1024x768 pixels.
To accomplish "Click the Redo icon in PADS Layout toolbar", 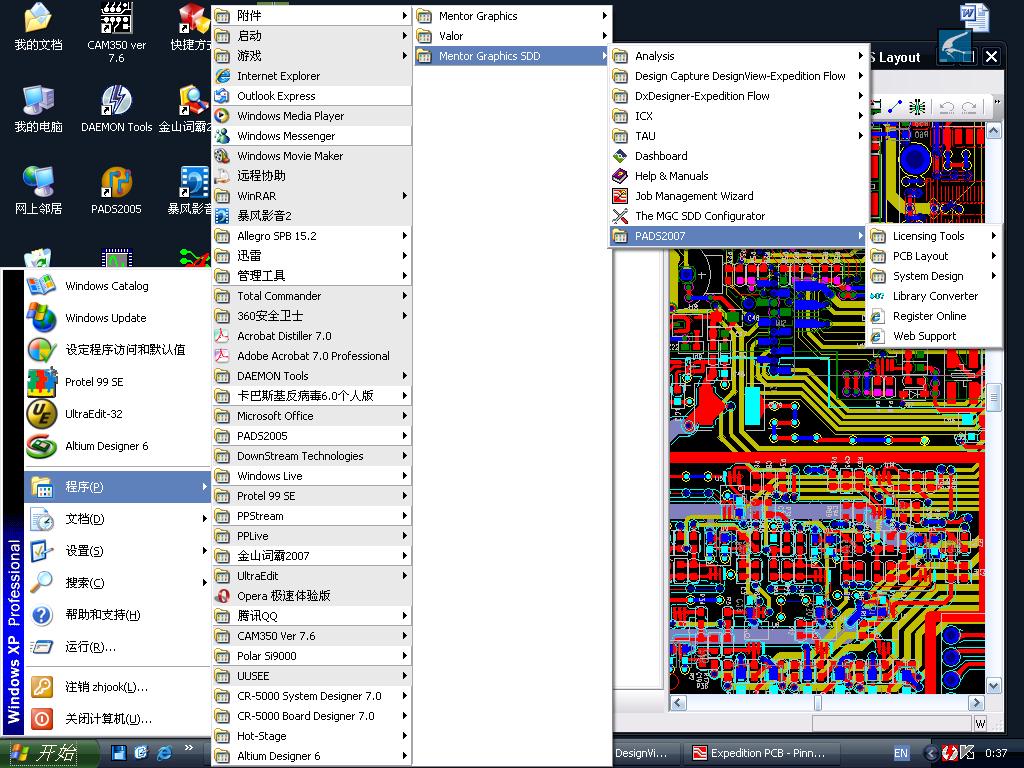I will click(x=969, y=106).
